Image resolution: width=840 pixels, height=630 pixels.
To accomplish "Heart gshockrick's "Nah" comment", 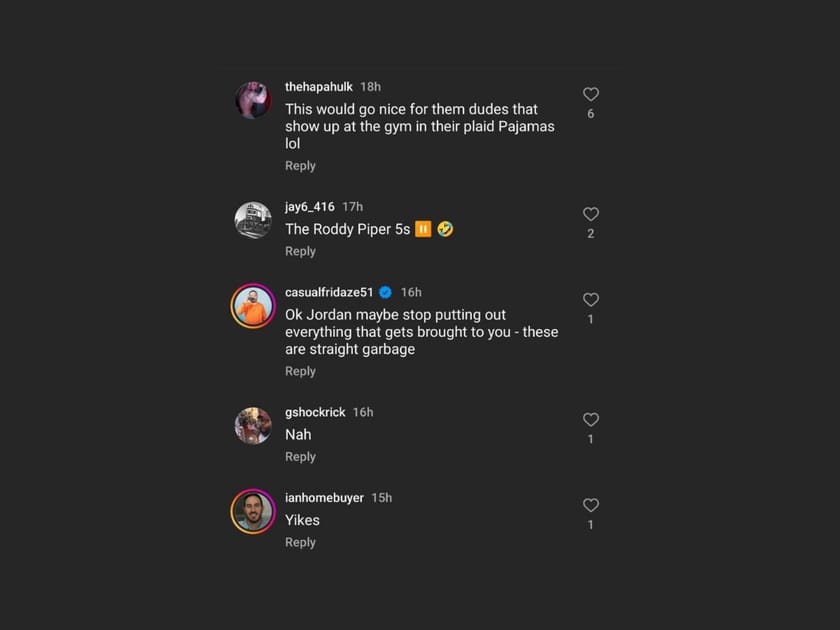I will [591, 420].
